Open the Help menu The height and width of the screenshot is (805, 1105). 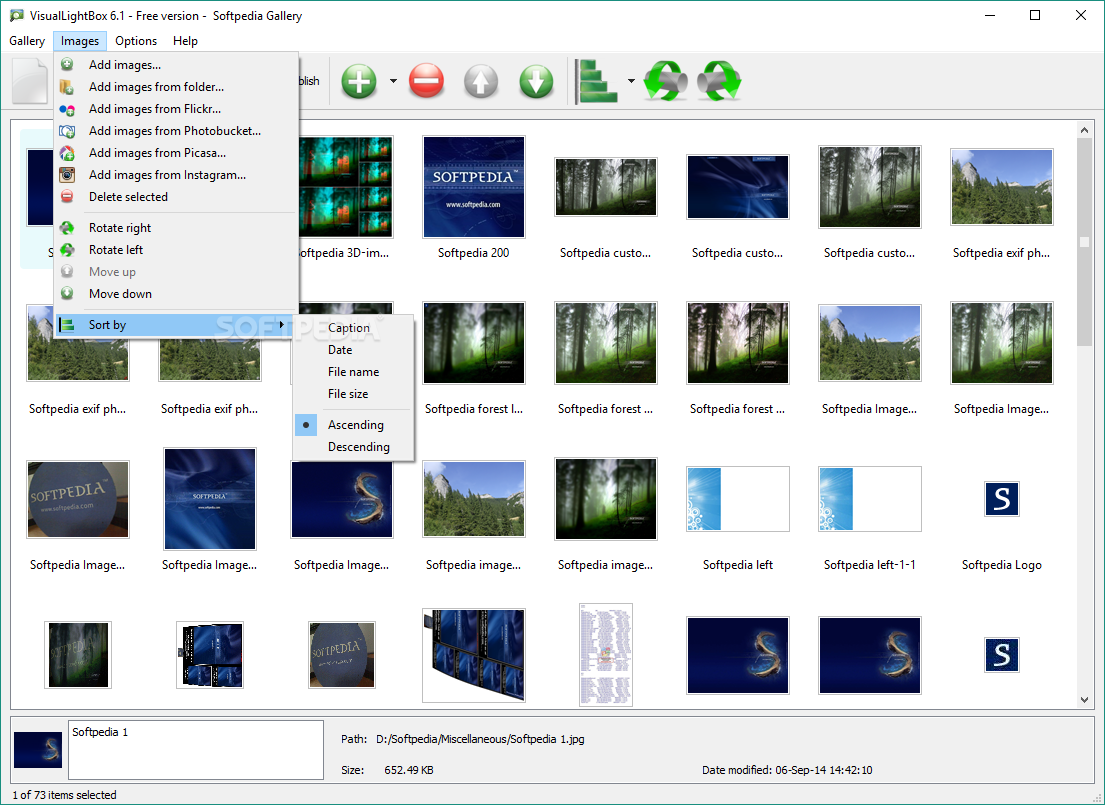(185, 41)
